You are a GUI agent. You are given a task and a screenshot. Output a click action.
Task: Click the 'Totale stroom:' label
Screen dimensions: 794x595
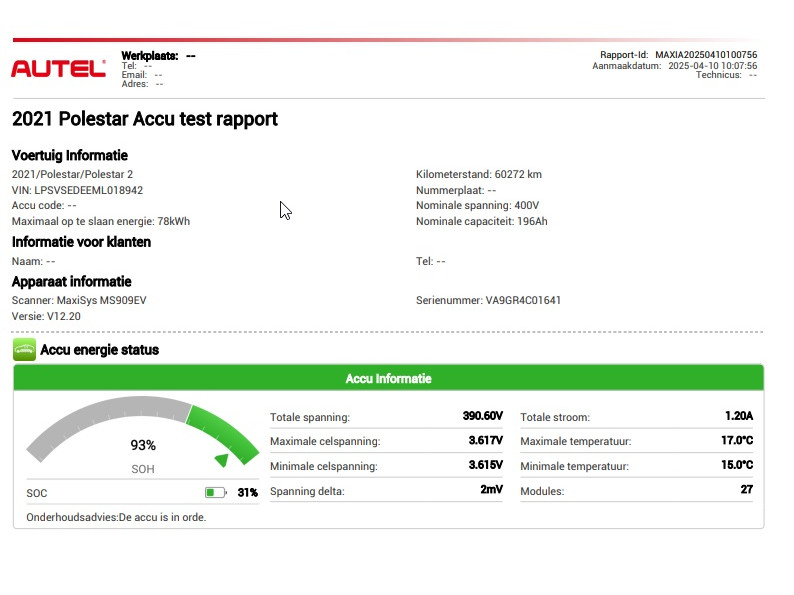tap(555, 417)
